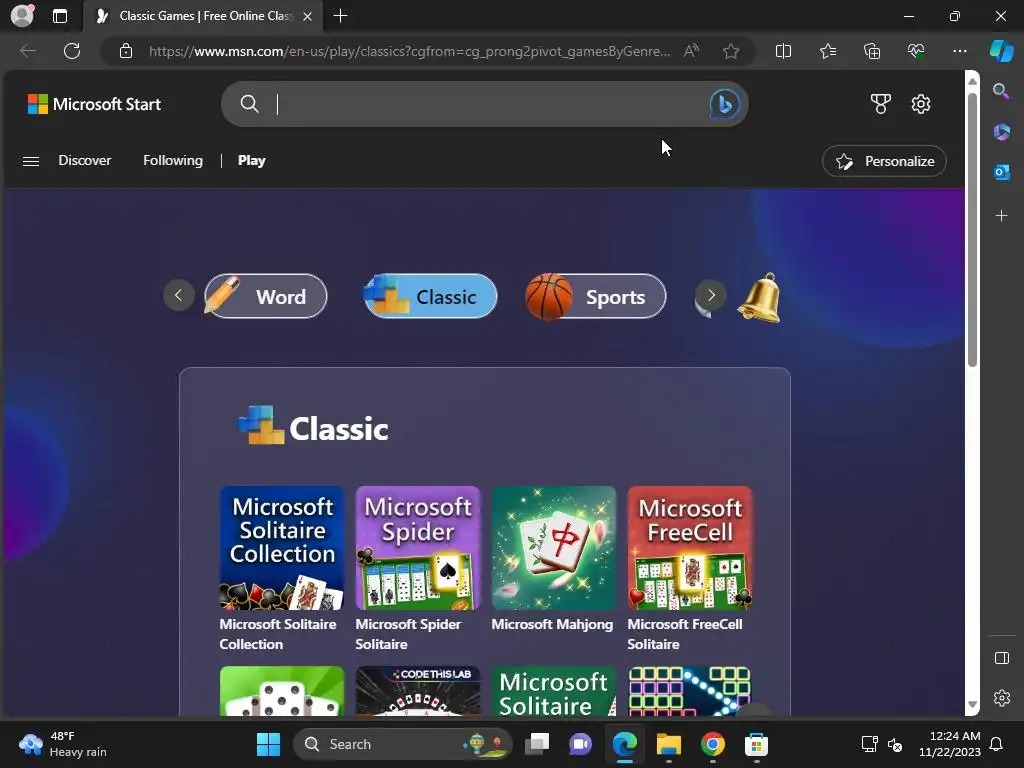Image resolution: width=1024 pixels, height=768 pixels.
Task: Launch Google Chrome from the taskbar
Action: tap(712, 744)
